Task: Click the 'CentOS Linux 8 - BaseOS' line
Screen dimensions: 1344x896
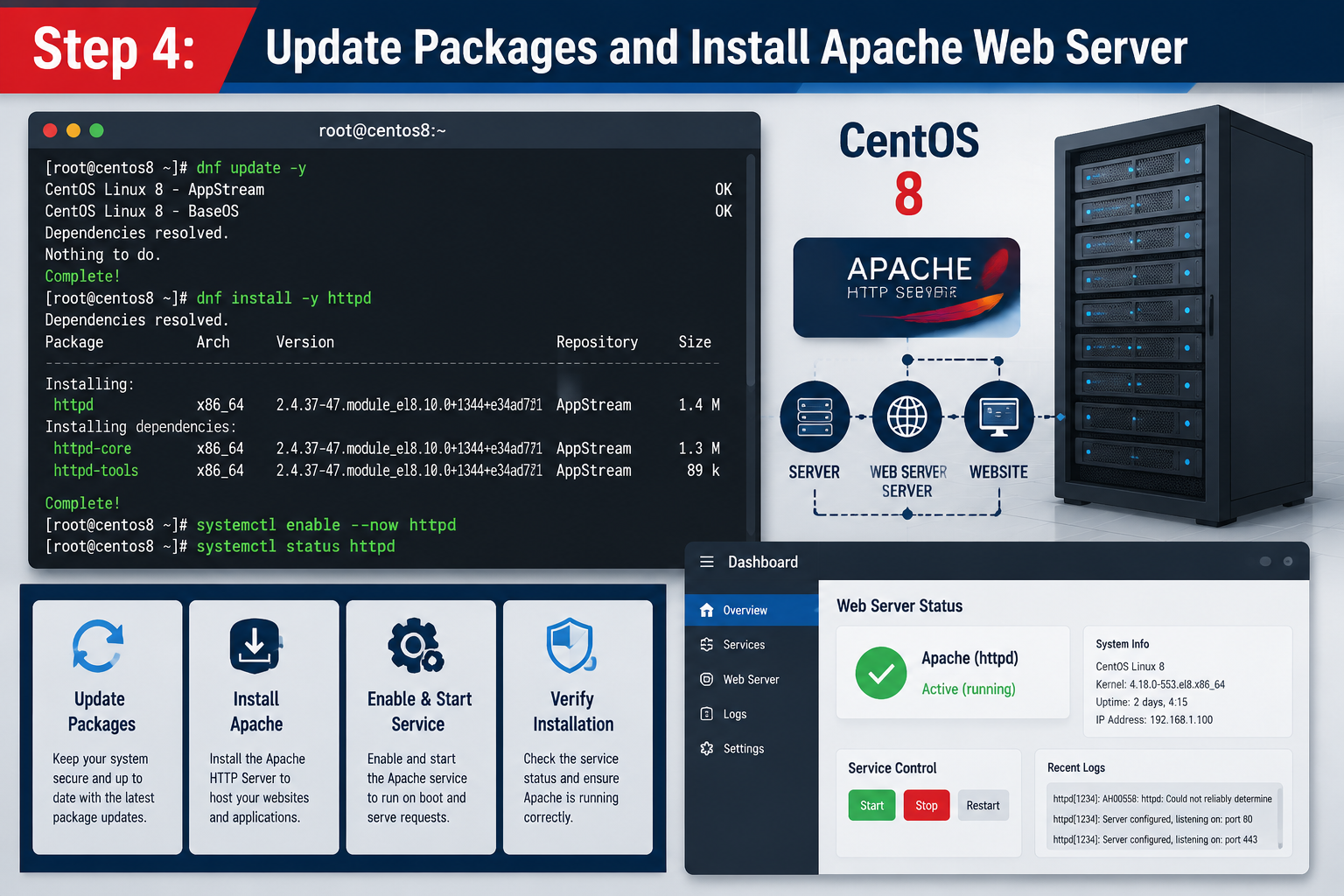Action: 142,211
